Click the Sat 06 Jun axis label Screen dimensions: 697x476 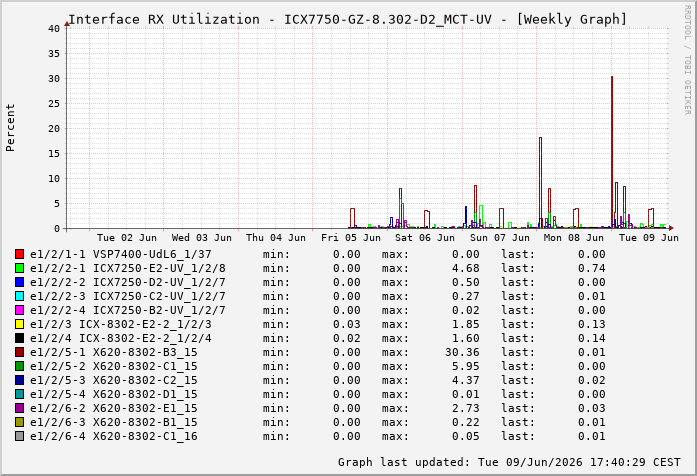point(425,238)
